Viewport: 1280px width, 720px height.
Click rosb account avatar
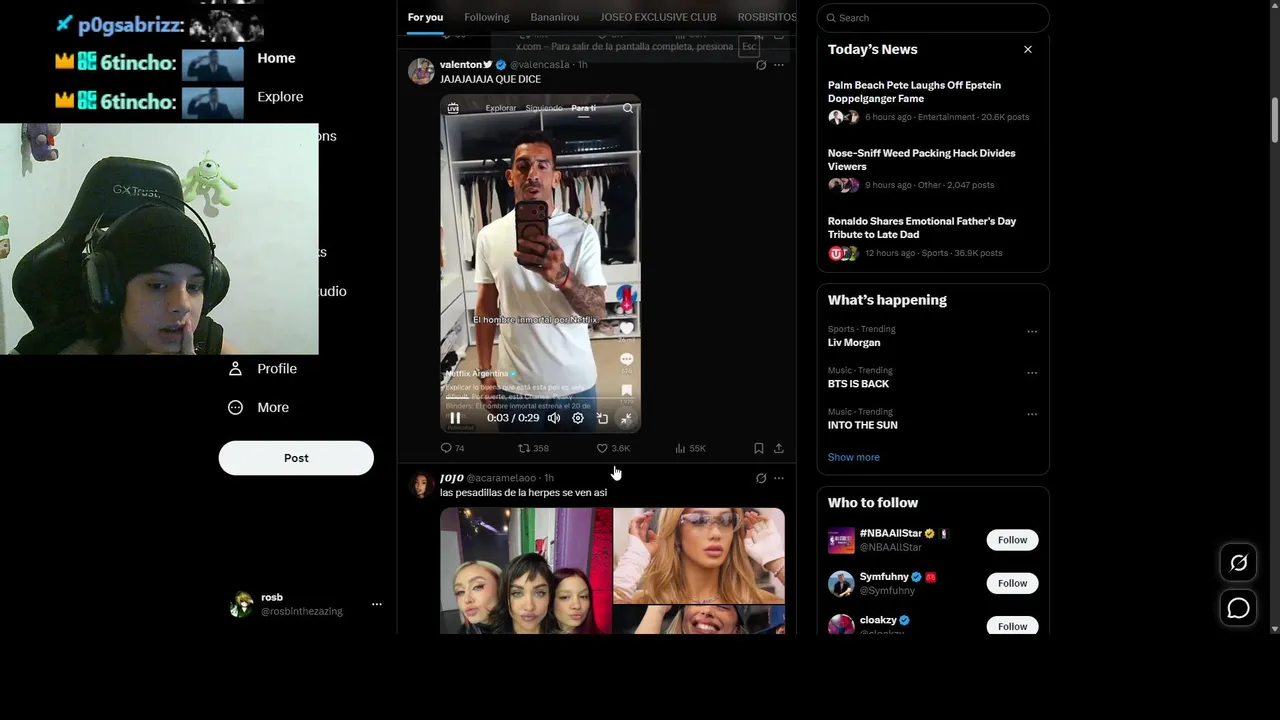pyautogui.click(x=241, y=604)
